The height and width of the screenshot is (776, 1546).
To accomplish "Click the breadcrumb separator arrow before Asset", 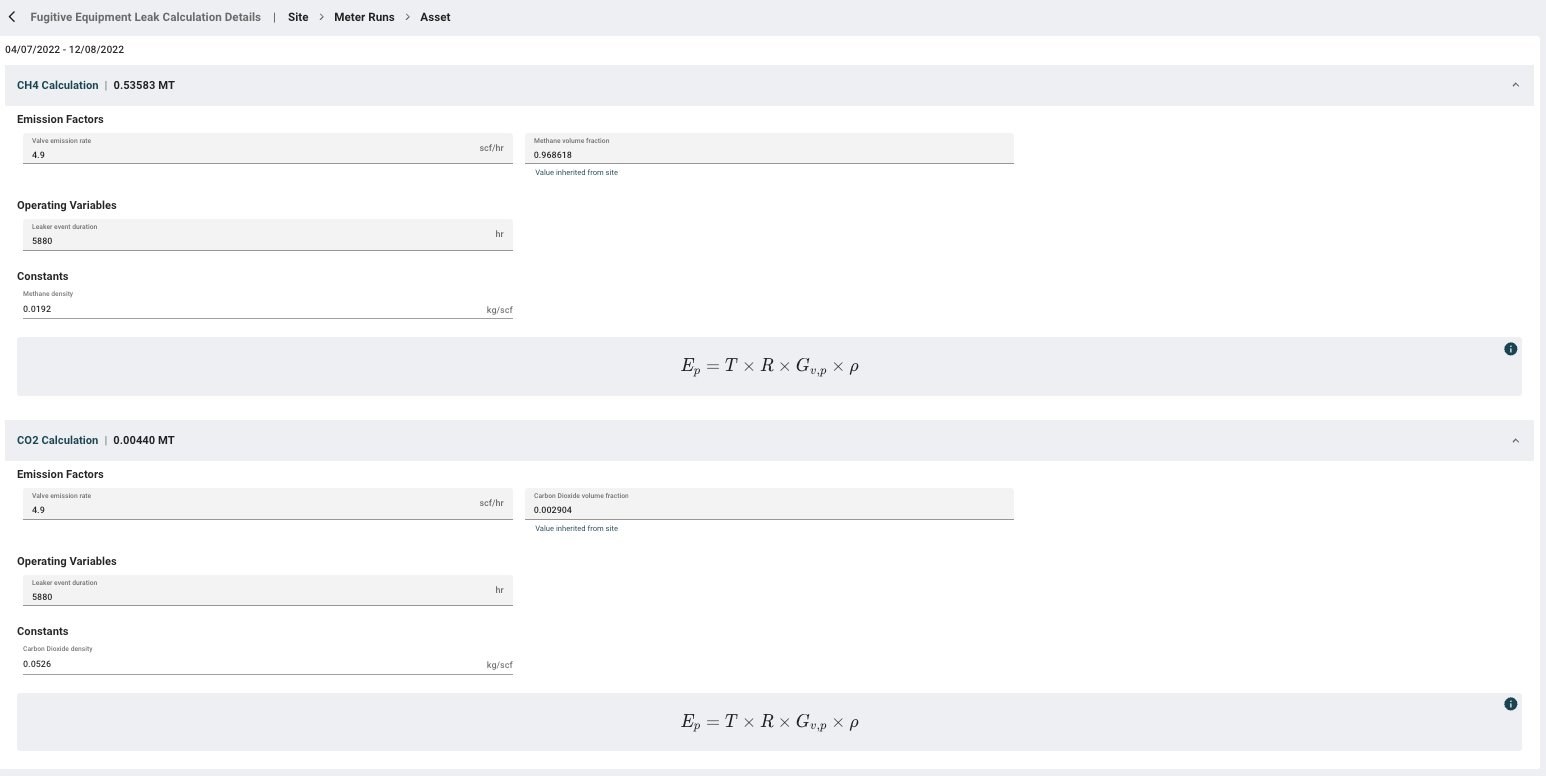I will pos(406,17).
